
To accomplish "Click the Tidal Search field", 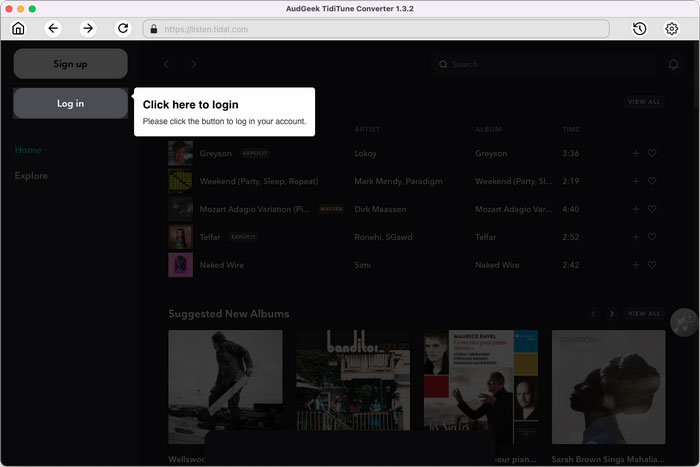I will click(544, 64).
